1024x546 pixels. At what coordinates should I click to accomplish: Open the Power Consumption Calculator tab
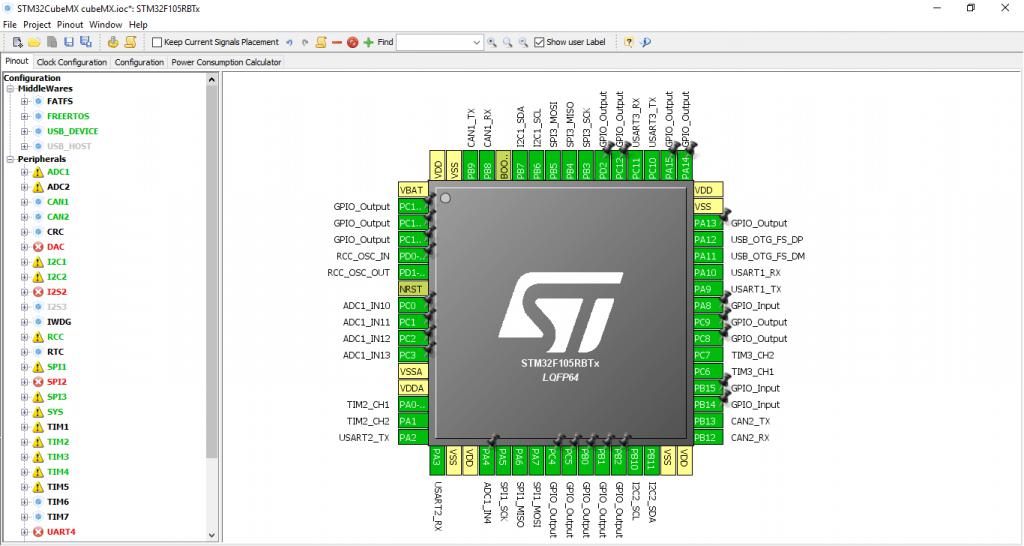(226, 62)
